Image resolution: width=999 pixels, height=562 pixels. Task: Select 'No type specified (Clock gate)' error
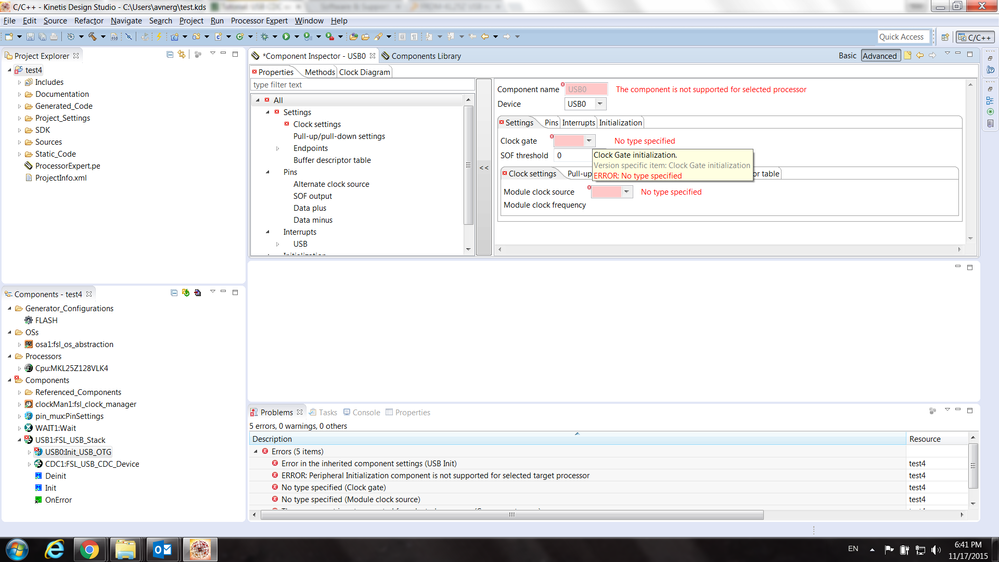point(333,487)
